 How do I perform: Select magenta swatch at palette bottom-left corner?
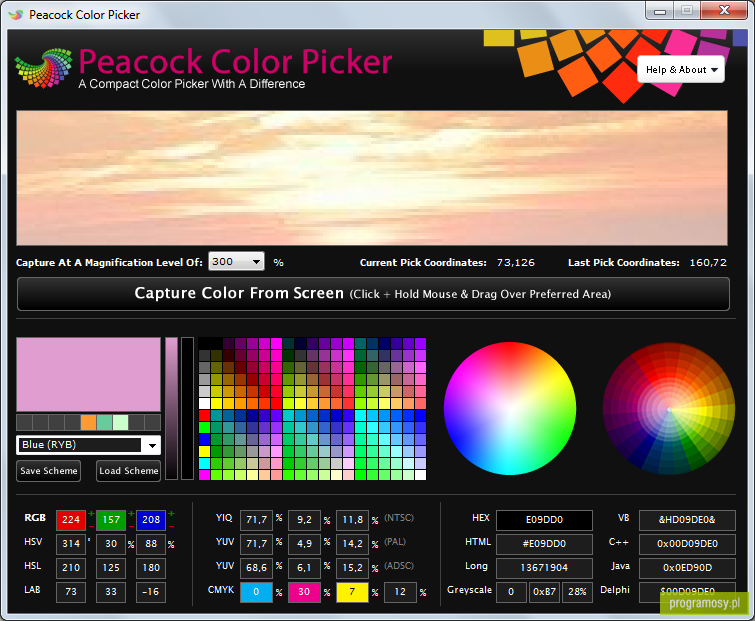click(204, 475)
